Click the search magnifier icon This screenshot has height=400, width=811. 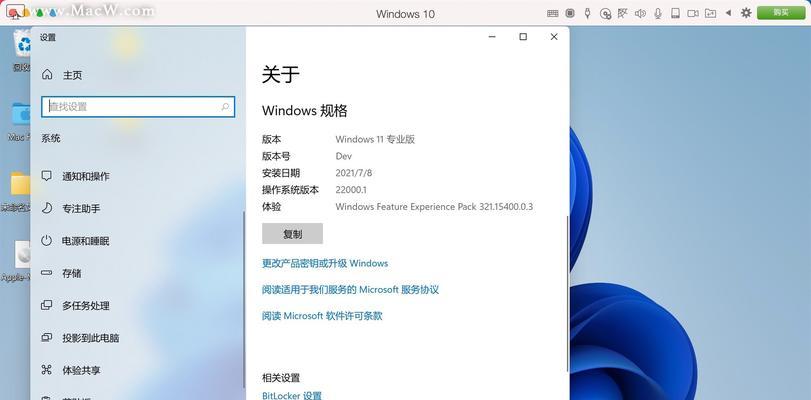click(x=225, y=107)
